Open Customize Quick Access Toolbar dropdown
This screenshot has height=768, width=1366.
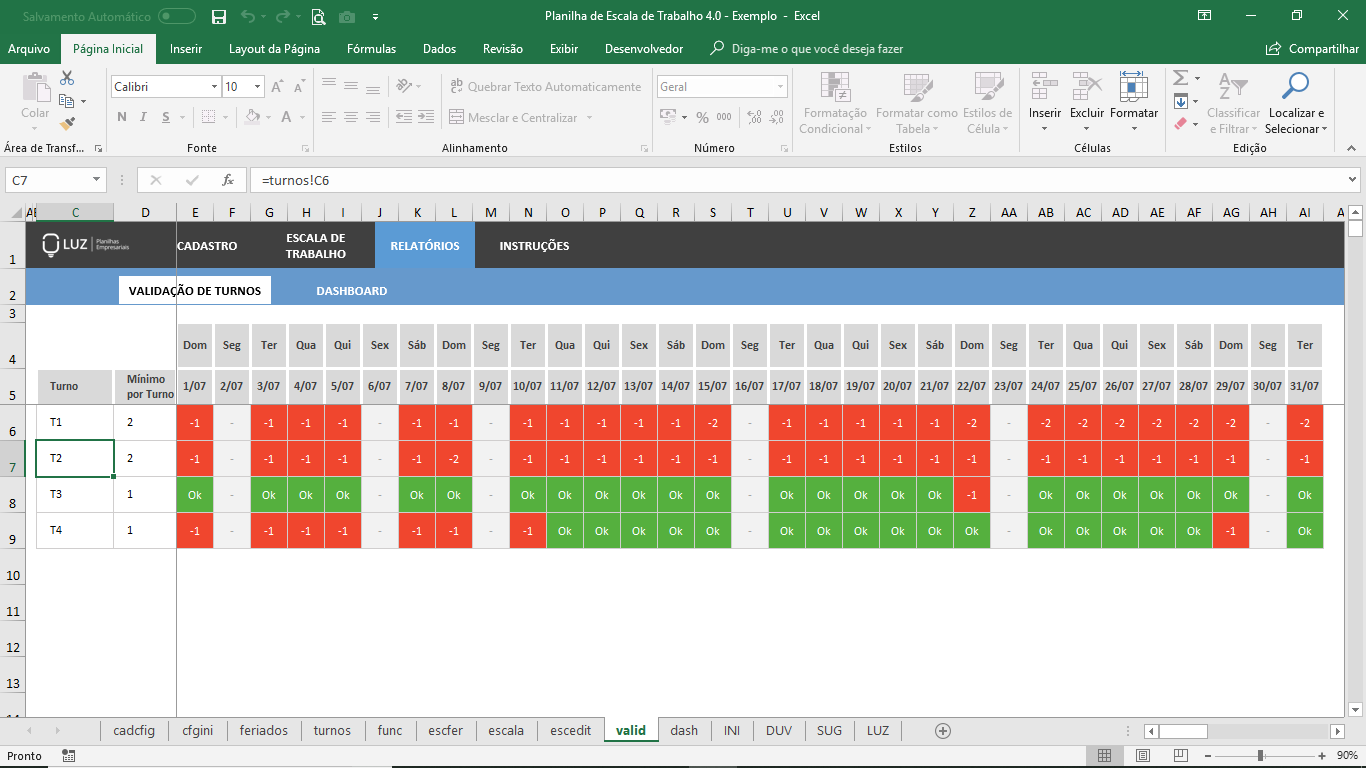click(x=375, y=17)
